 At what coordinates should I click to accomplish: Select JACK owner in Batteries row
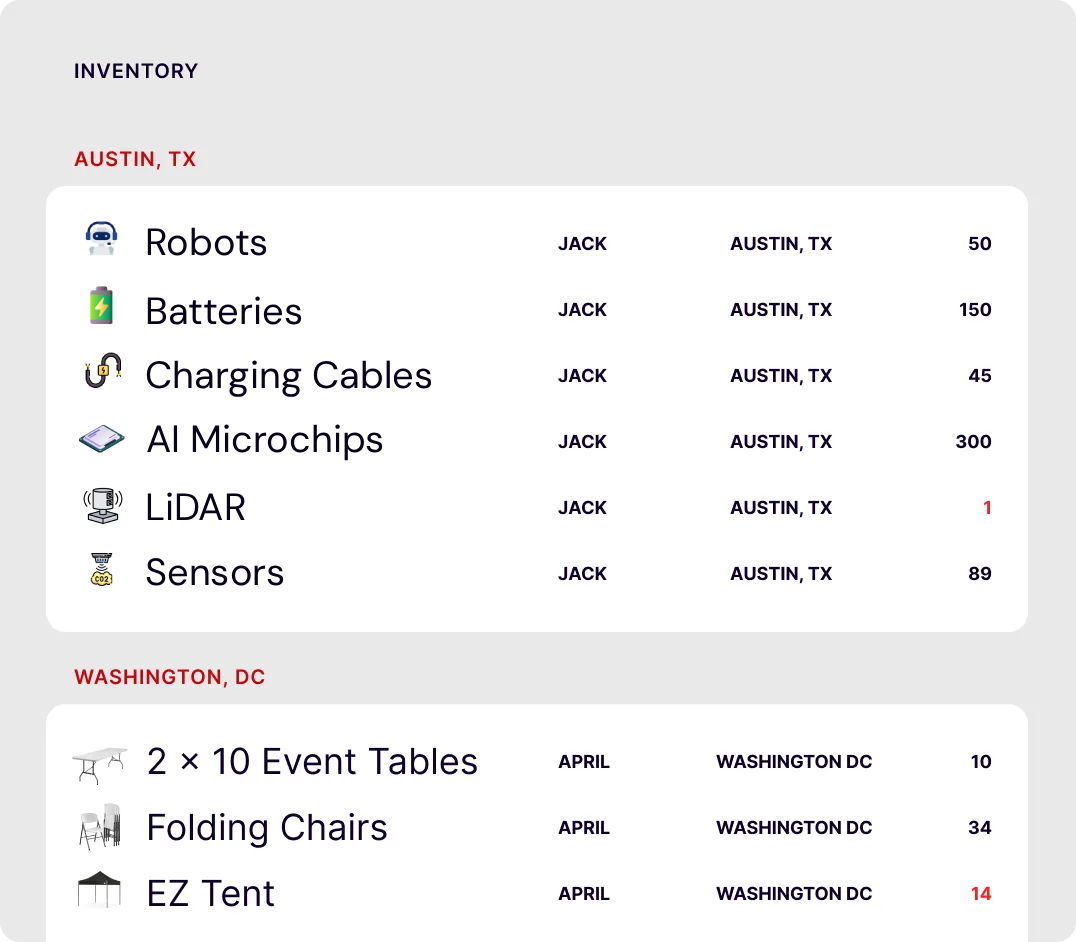pyautogui.click(x=583, y=309)
